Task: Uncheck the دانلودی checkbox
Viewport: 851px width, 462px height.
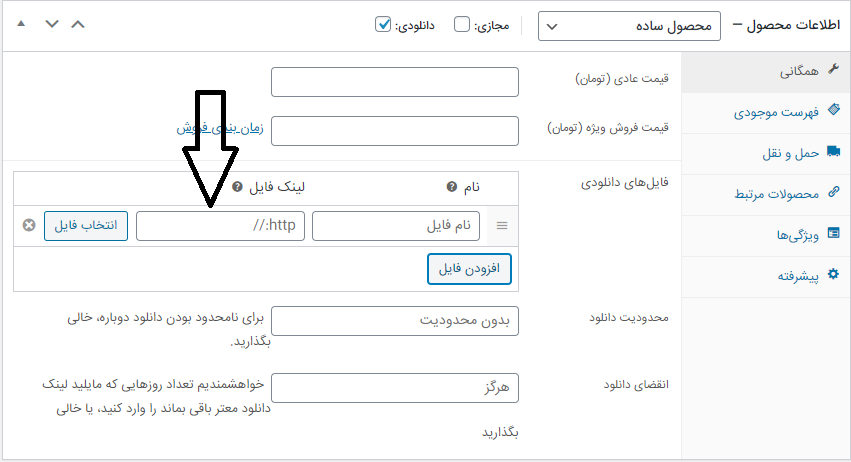Action: click(x=383, y=24)
